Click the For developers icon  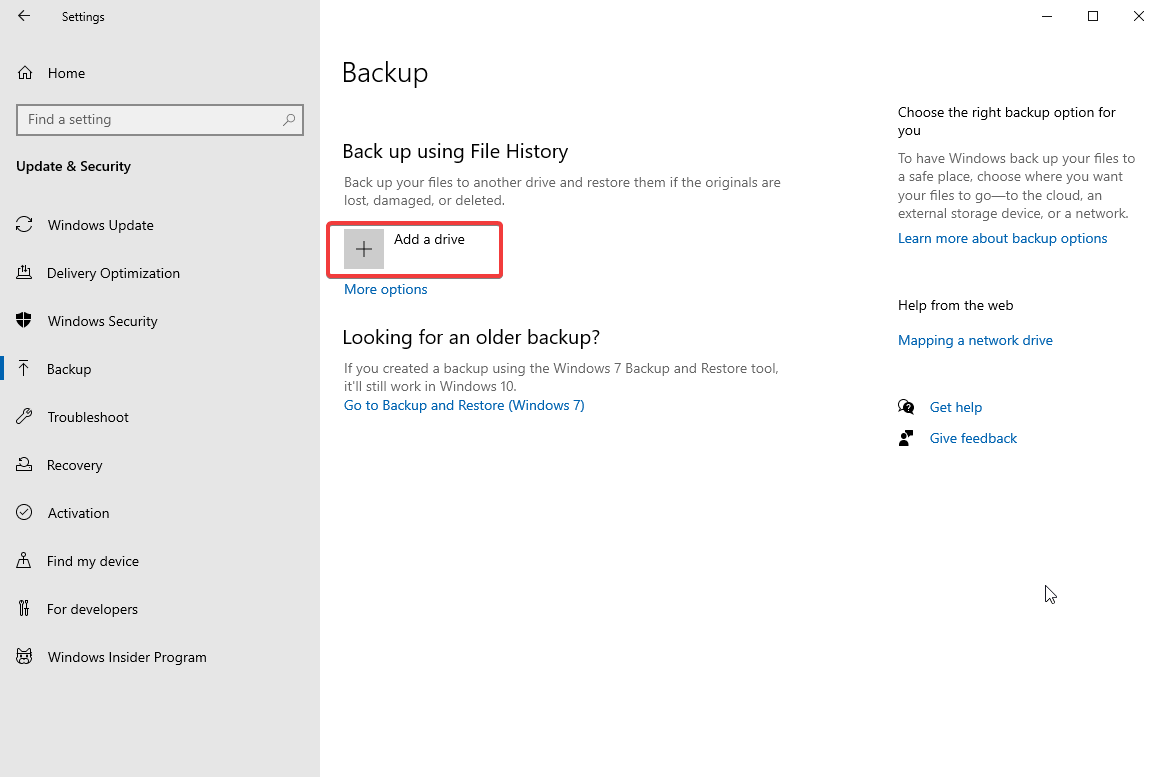24,608
